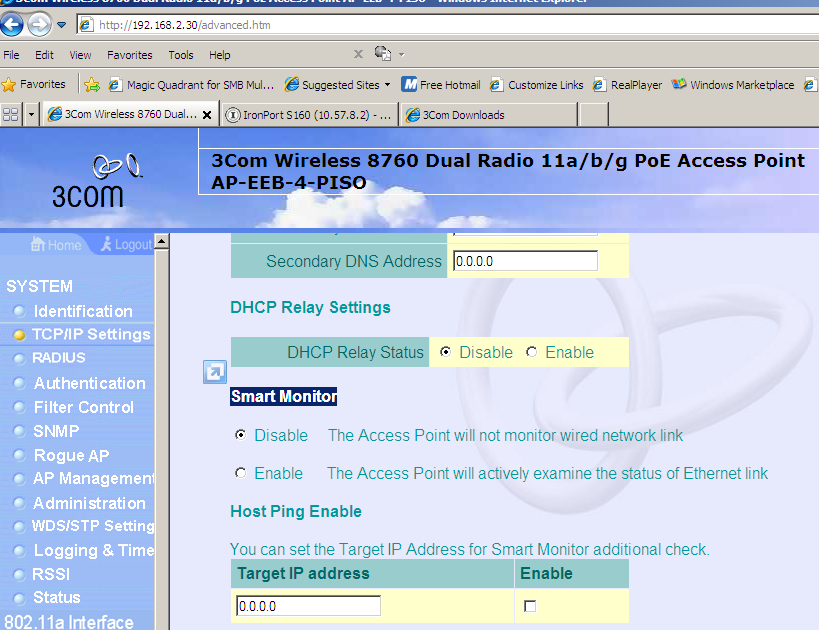Click the Home icon in sidebar

coord(38,243)
